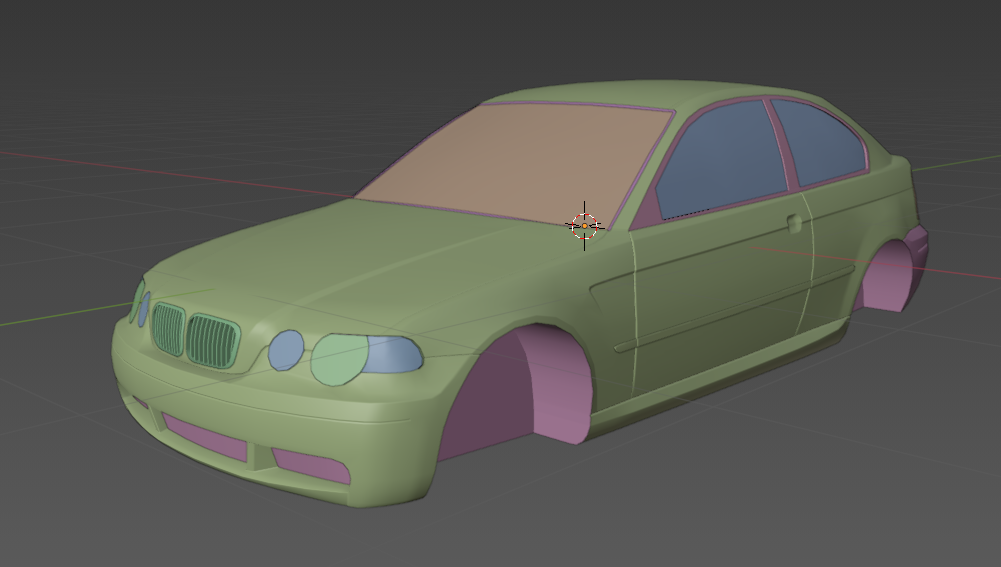Select the kidney grille nearest the headlights

(x=213, y=341)
